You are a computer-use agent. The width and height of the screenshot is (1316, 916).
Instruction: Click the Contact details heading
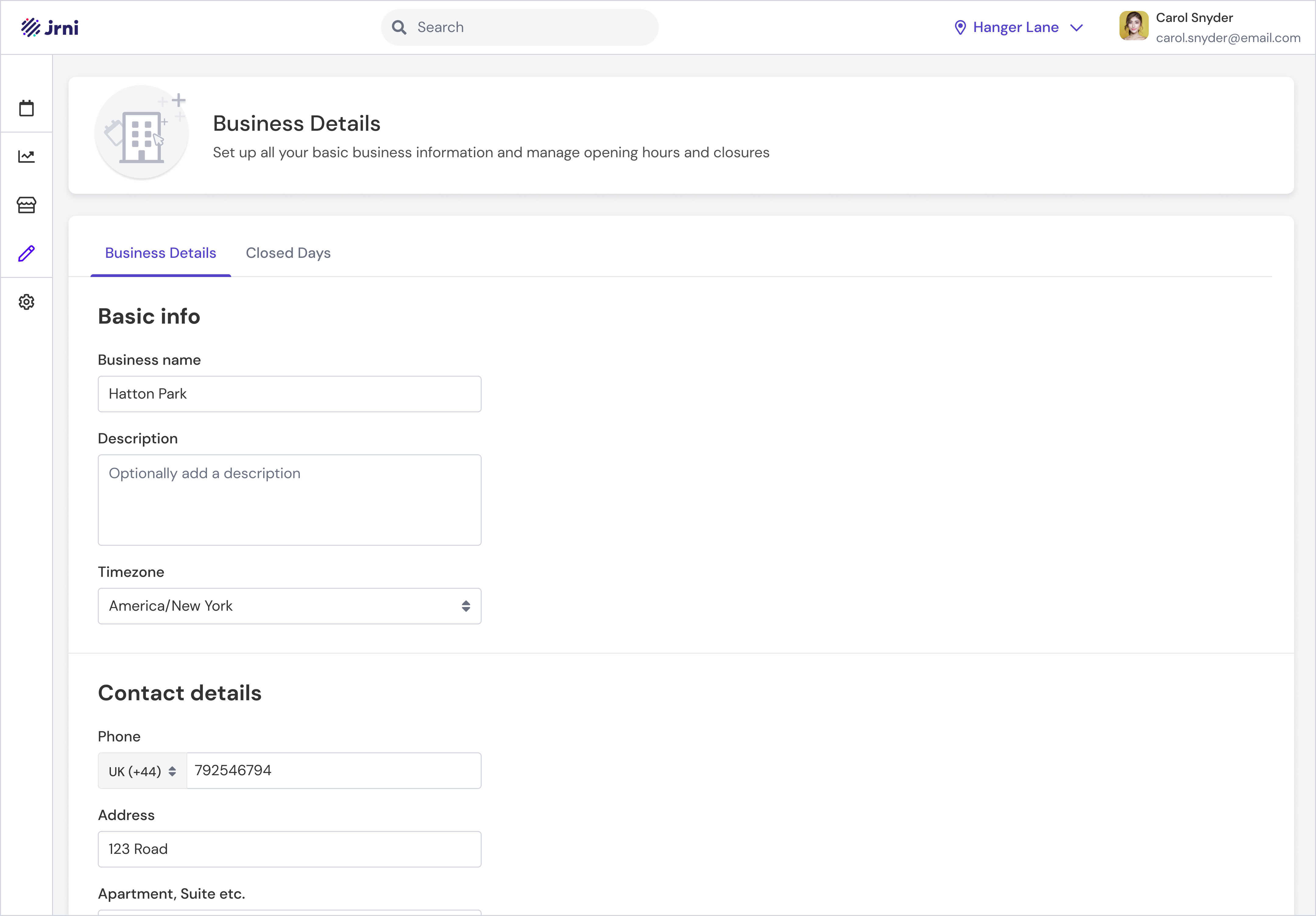coord(179,693)
